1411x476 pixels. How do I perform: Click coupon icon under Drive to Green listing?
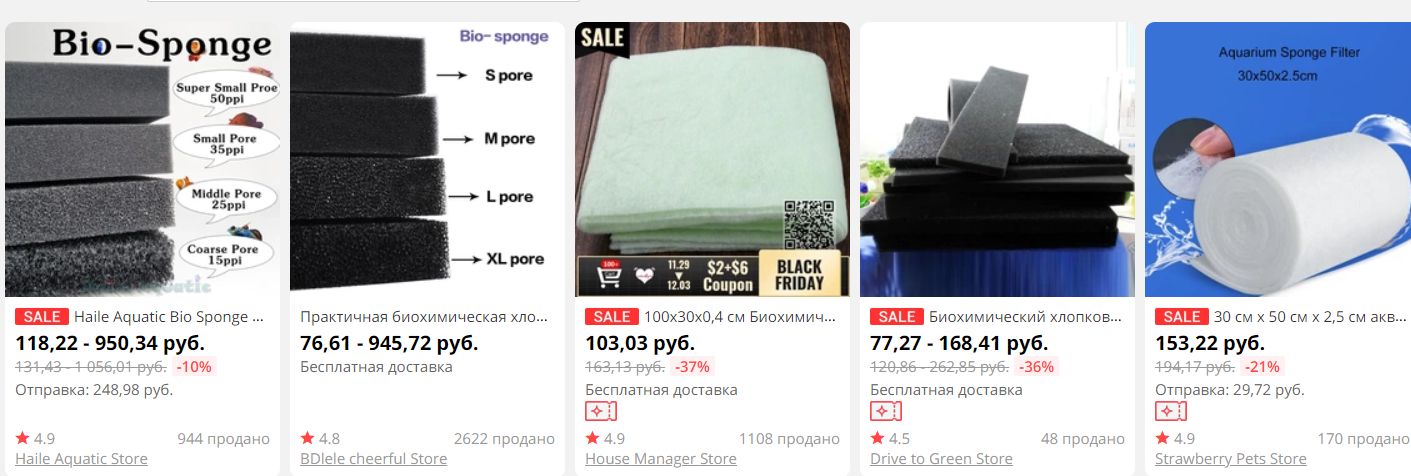tap(886, 412)
